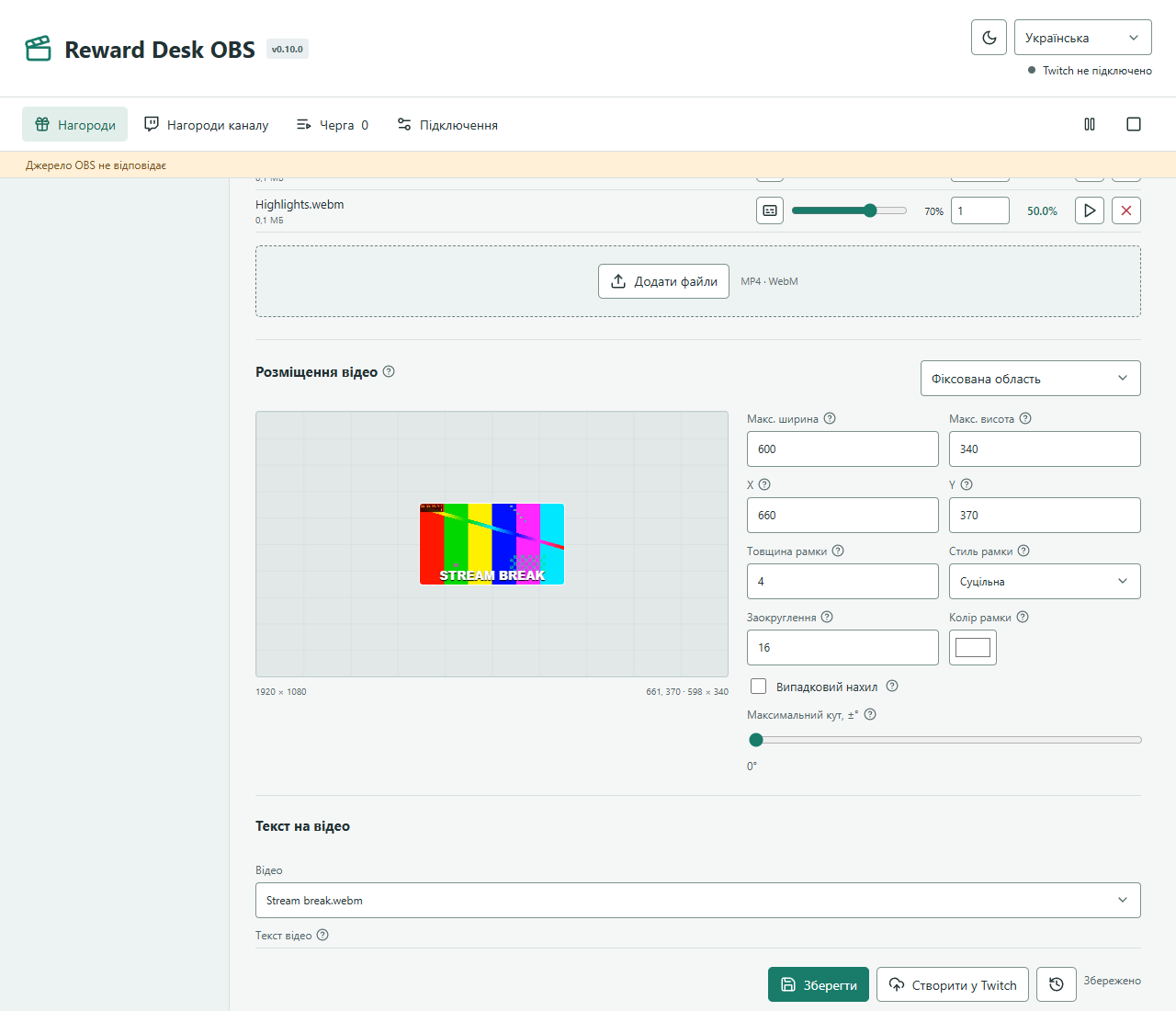The image size is (1176, 1011).
Task: Open the Підключення tab
Action: click(447, 124)
